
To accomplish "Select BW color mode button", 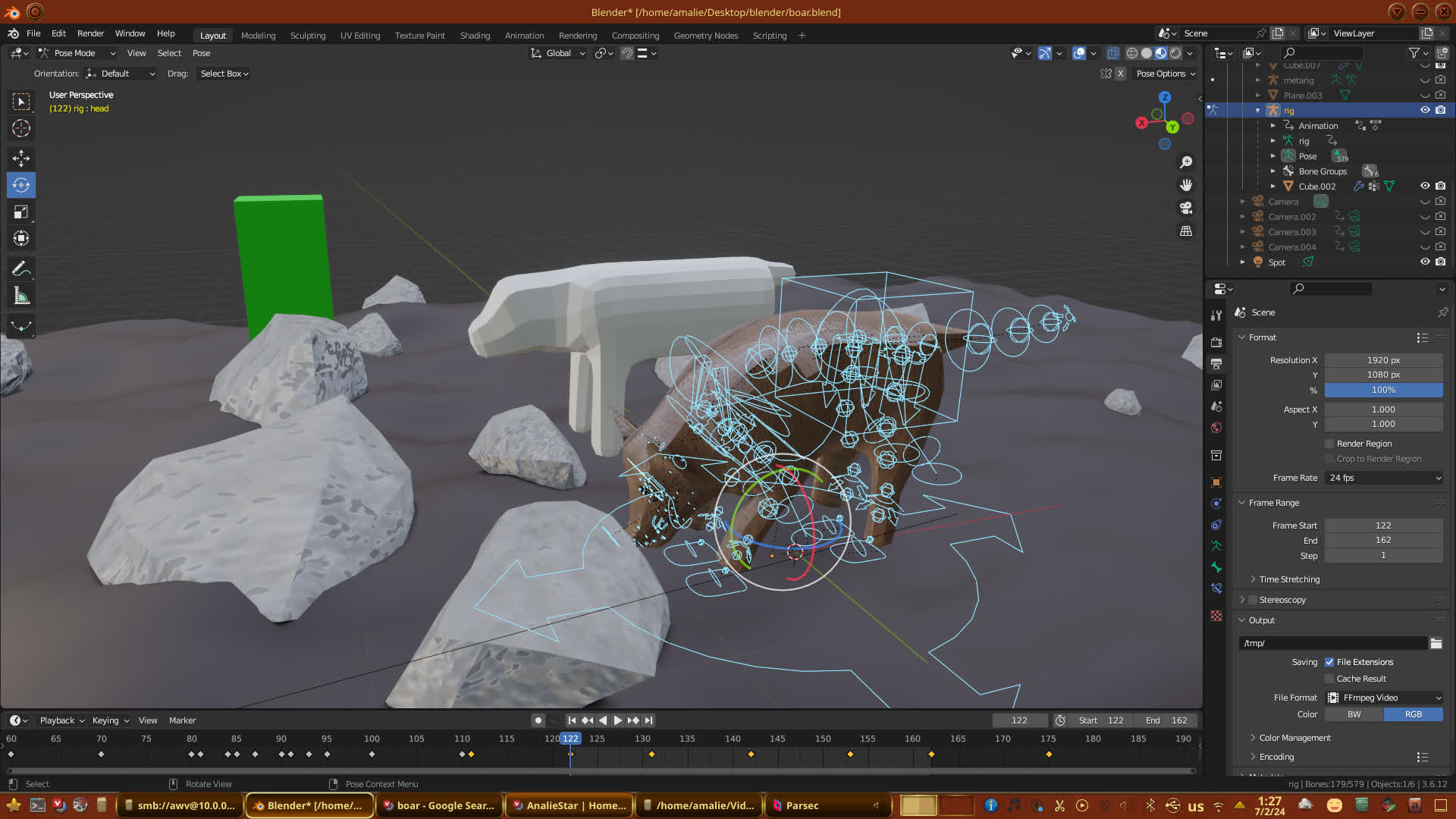I will 1354,714.
